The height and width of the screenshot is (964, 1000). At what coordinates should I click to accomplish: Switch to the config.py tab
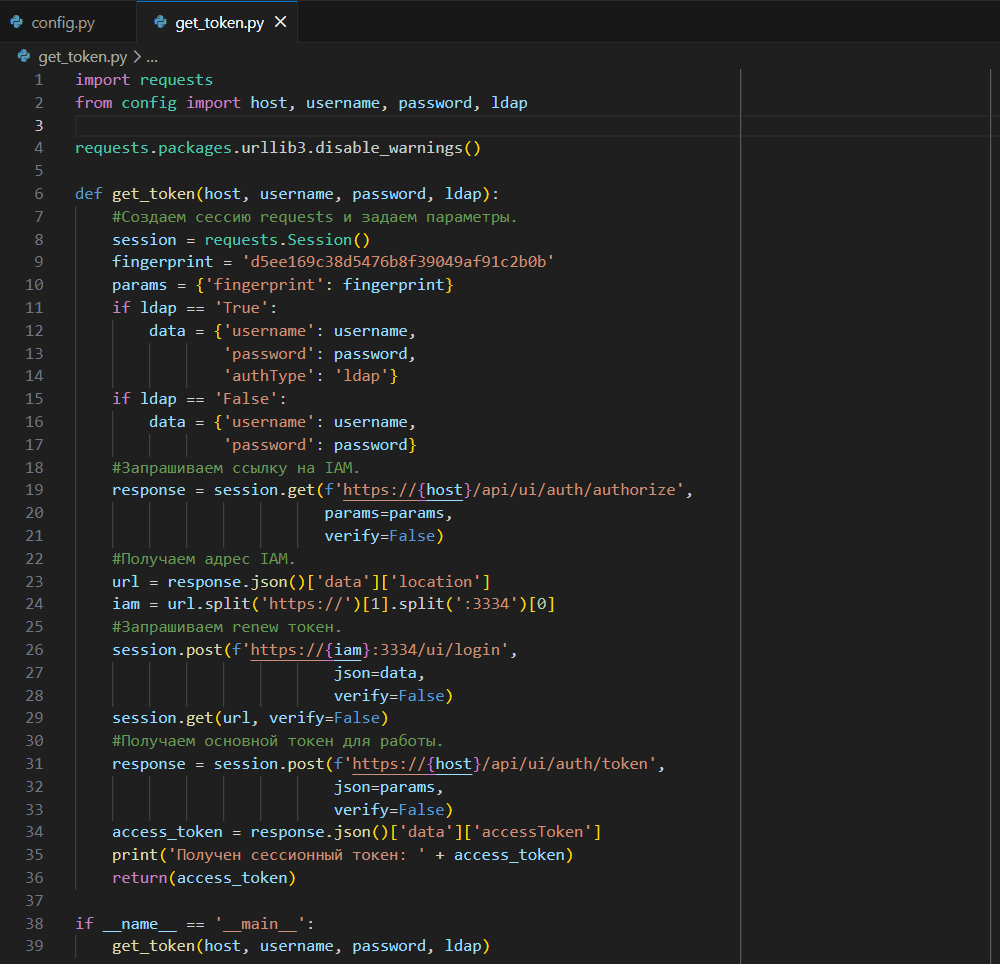tap(63, 23)
